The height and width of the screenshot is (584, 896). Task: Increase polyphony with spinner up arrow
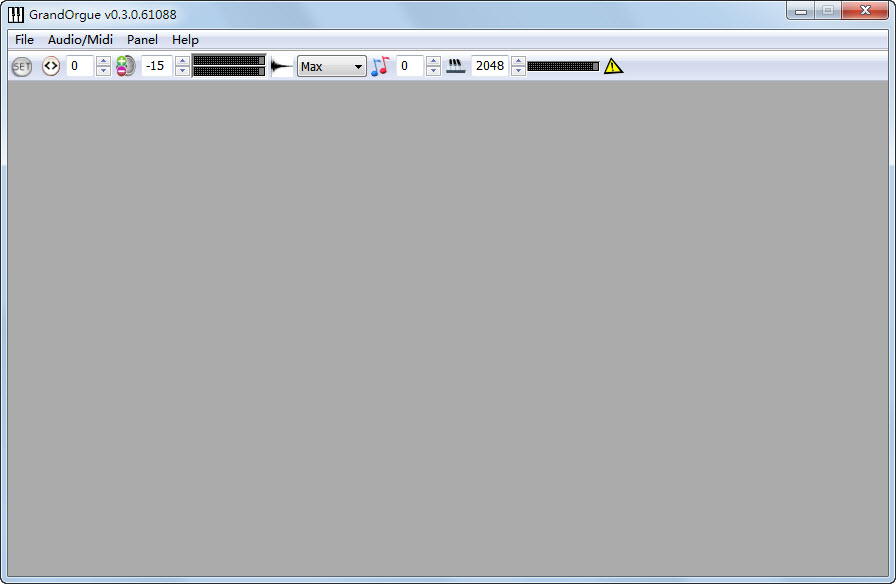(518, 61)
